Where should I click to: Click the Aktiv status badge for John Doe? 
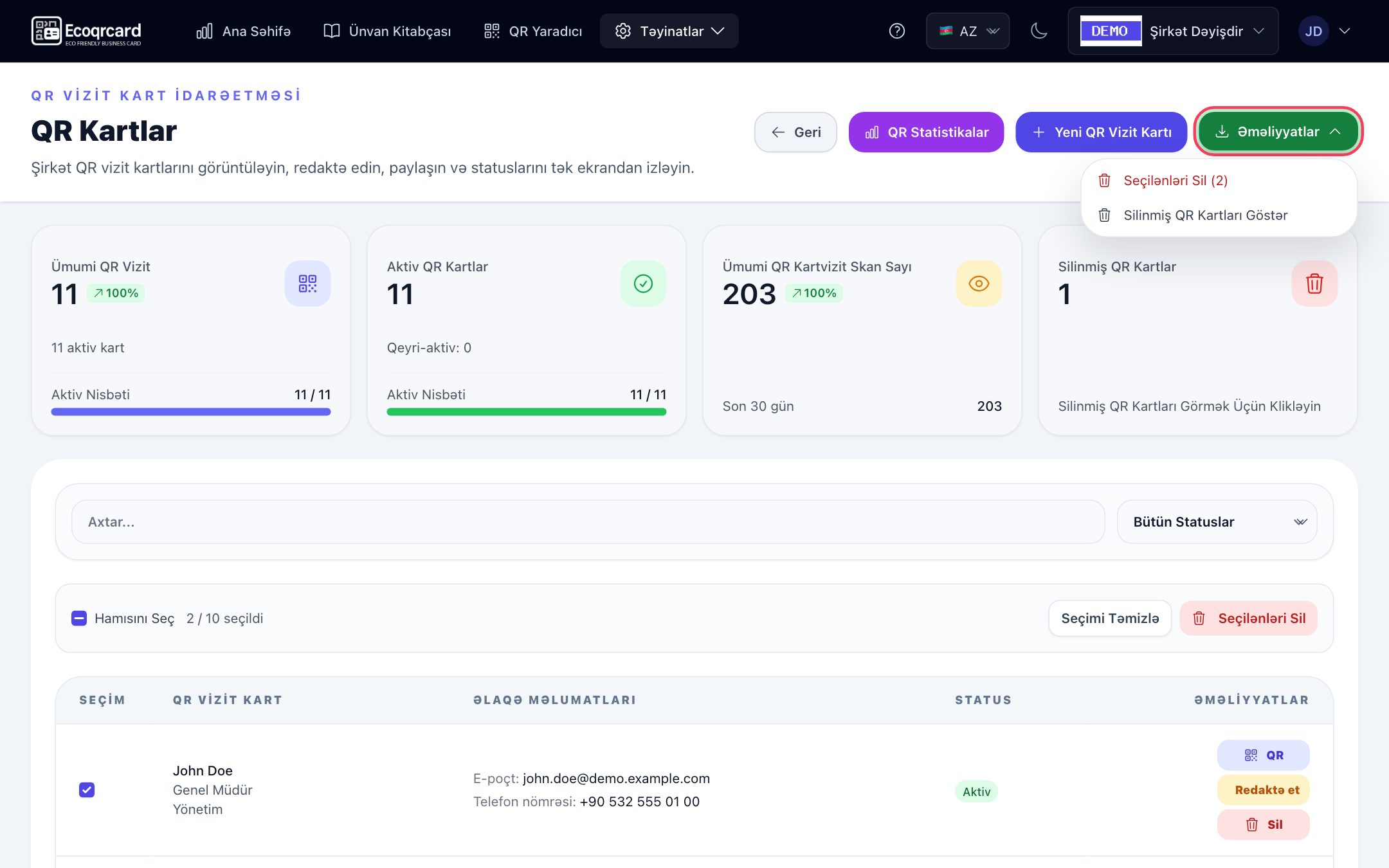click(x=976, y=791)
